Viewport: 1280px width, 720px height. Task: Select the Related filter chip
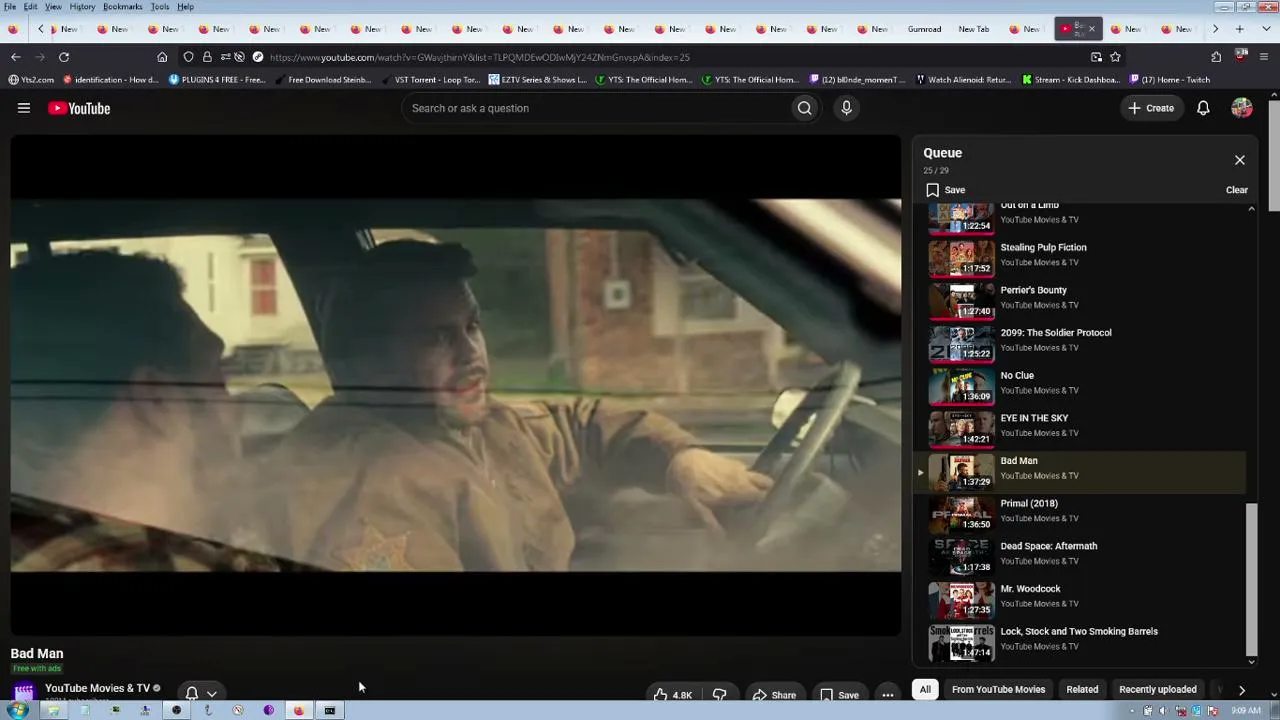pyautogui.click(x=1082, y=689)
